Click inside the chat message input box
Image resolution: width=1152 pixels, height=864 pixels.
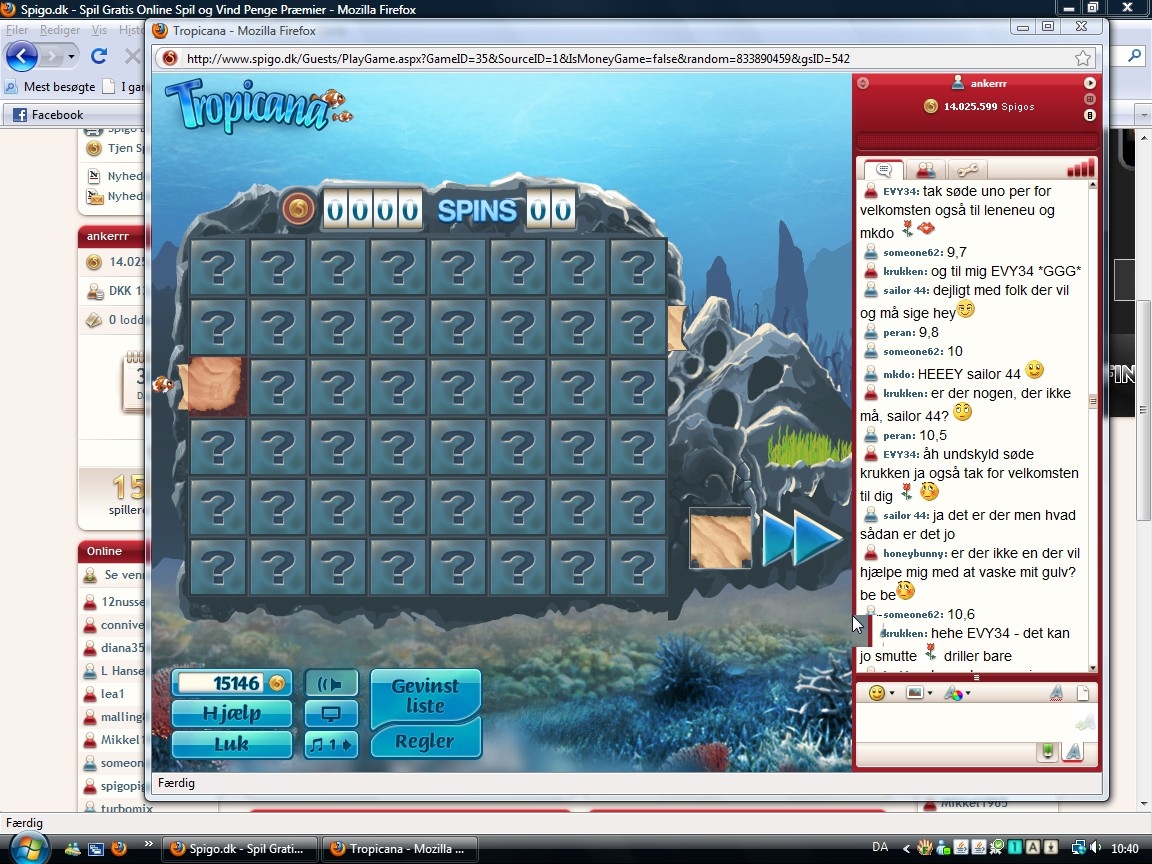960,724
